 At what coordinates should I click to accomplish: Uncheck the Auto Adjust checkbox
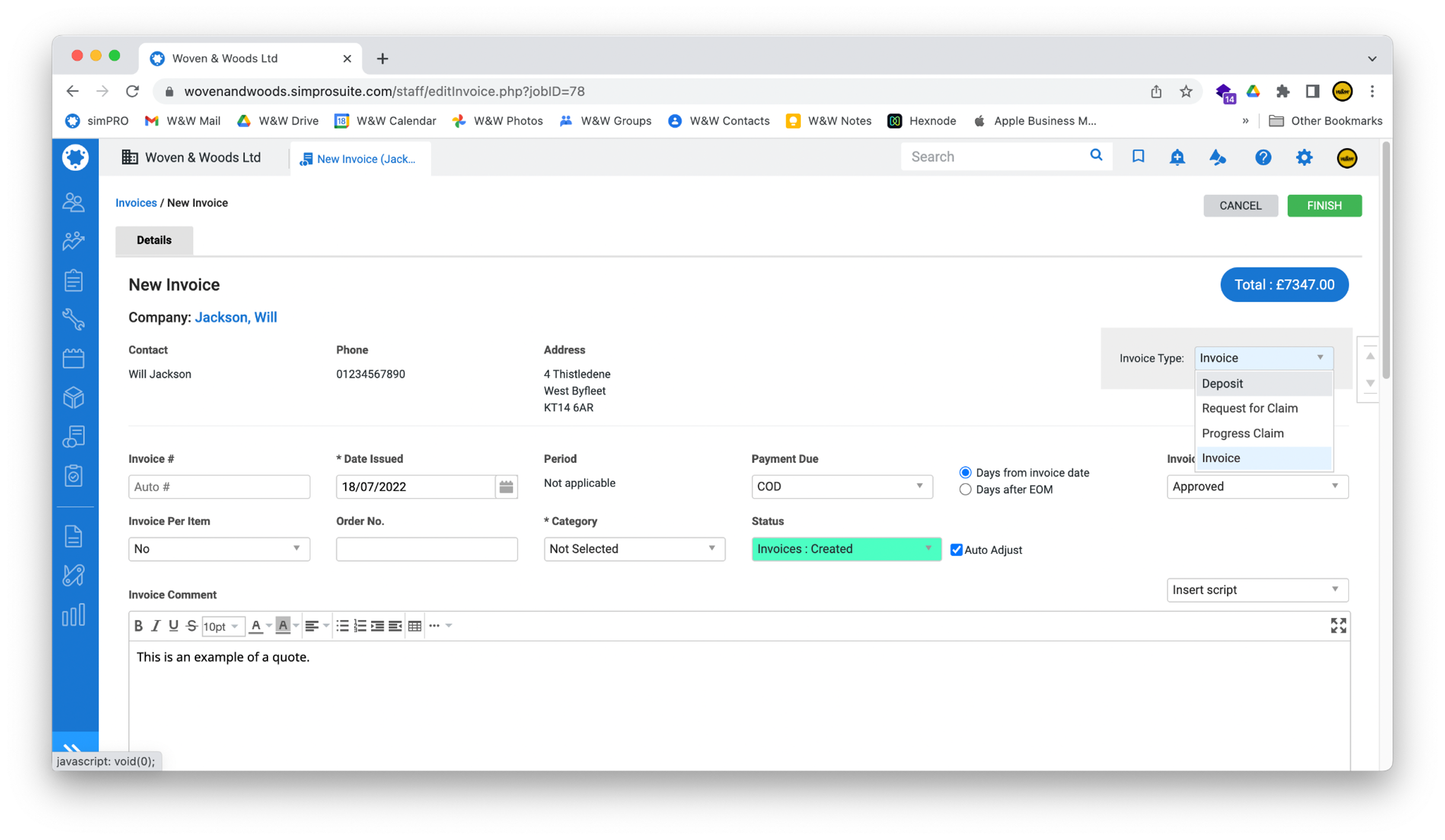pyautogui.click(x=956, y=550)
